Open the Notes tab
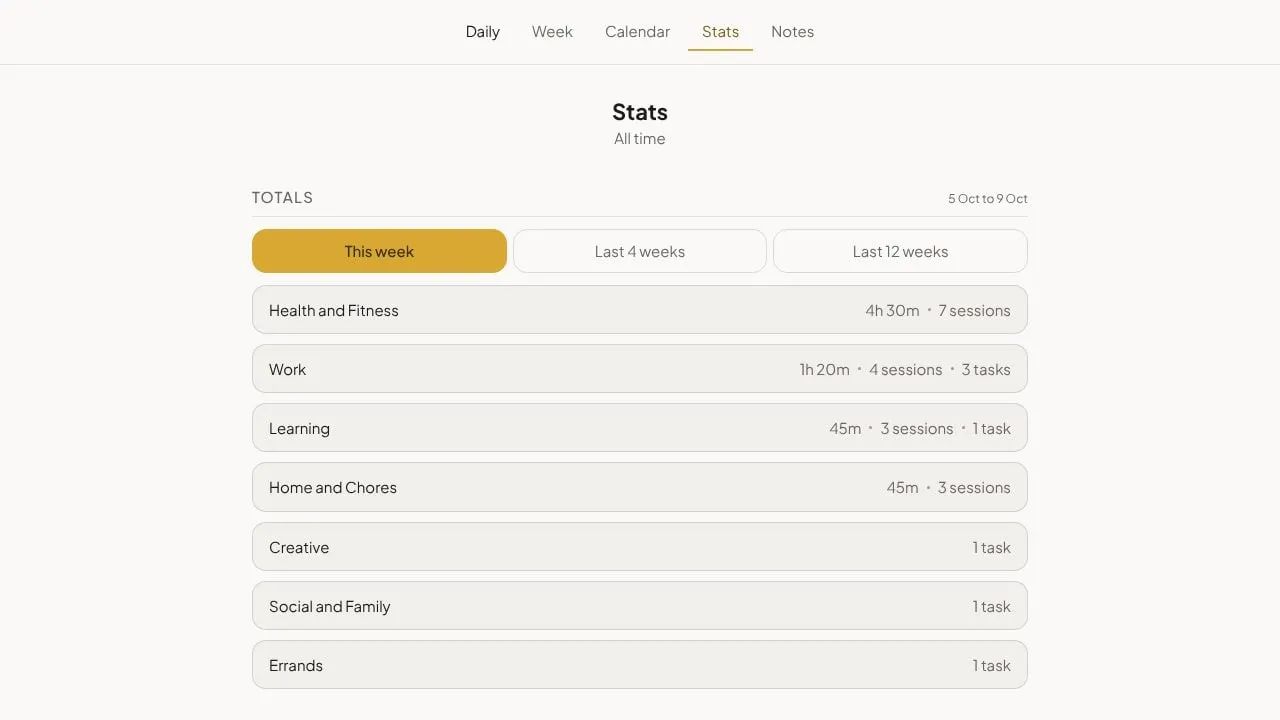1280x720 pixels. 792,32
